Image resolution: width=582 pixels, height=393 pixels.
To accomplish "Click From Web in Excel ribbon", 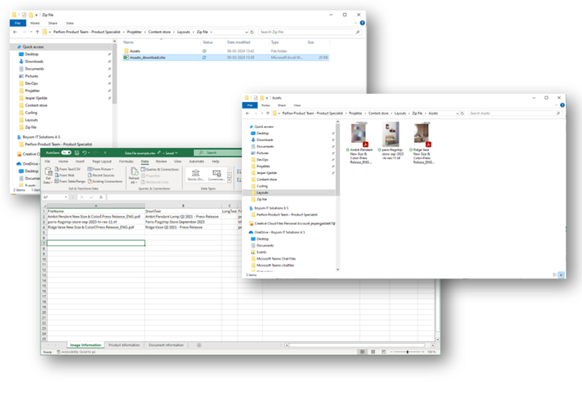I will click(65, 175).
